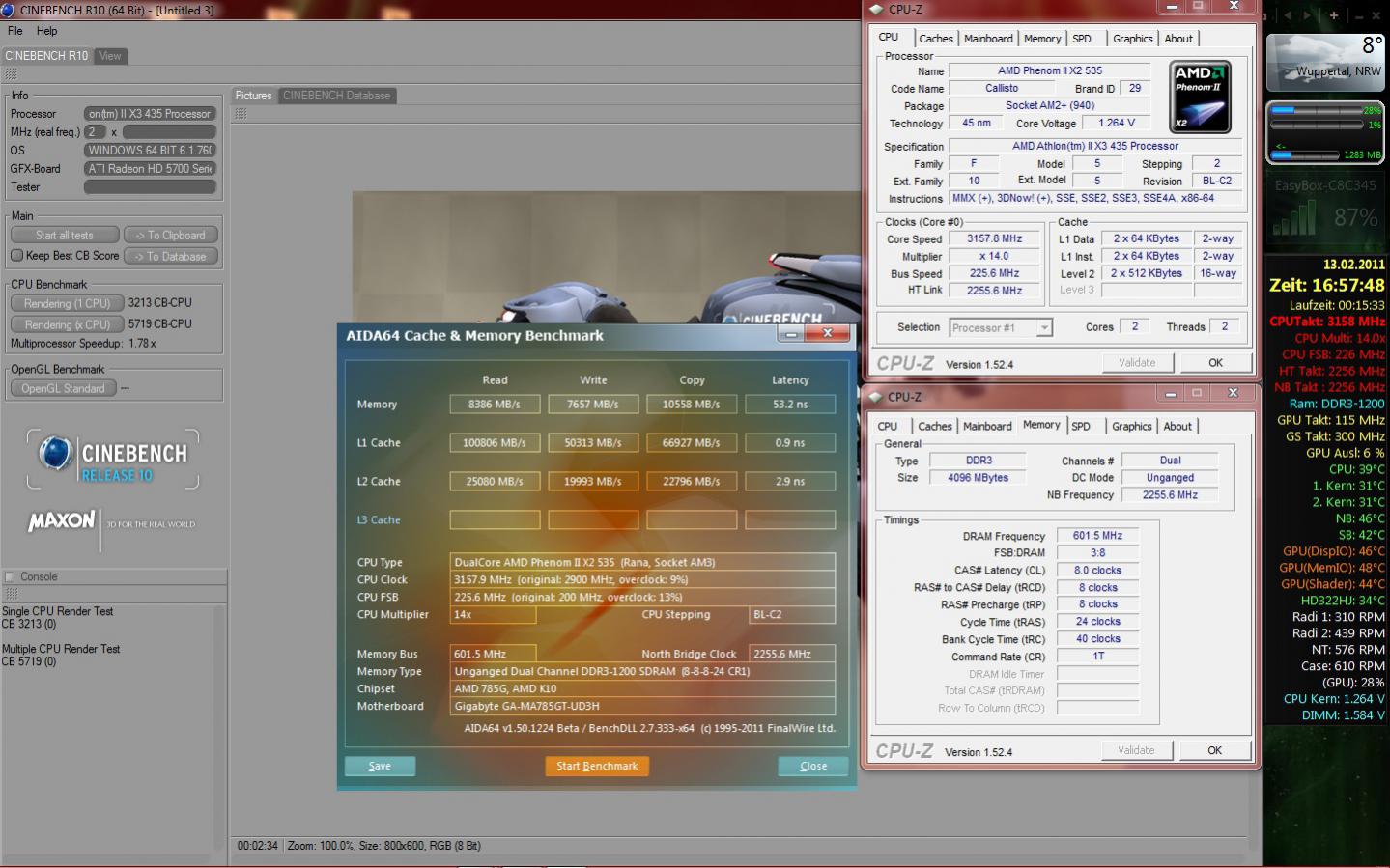The image size is (1390, 868).
Task: Select the Pictures tab
Action: click(x=253, y=96)
